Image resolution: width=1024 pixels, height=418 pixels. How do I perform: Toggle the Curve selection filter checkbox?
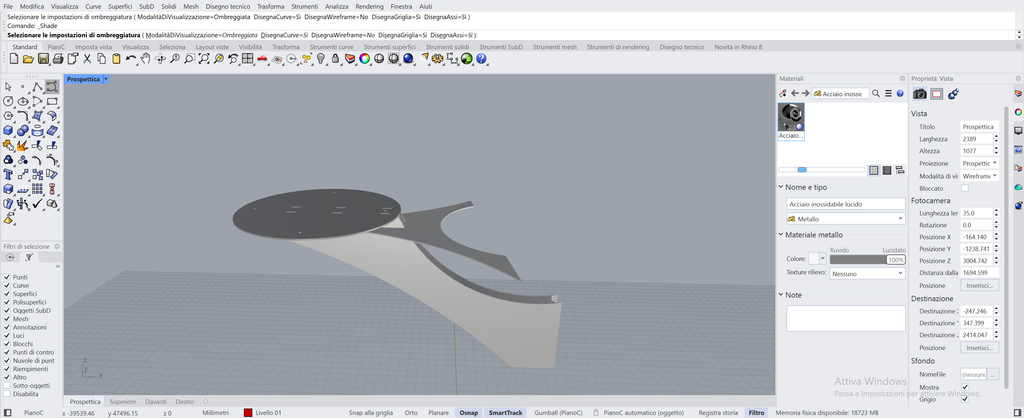point(7,285)
